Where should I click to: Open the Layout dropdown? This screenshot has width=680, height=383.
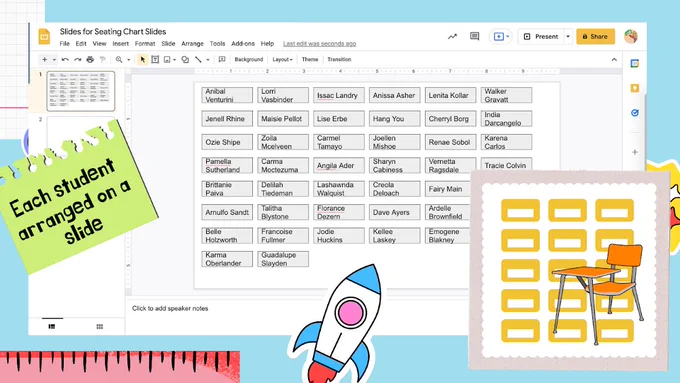coord(282,59)
